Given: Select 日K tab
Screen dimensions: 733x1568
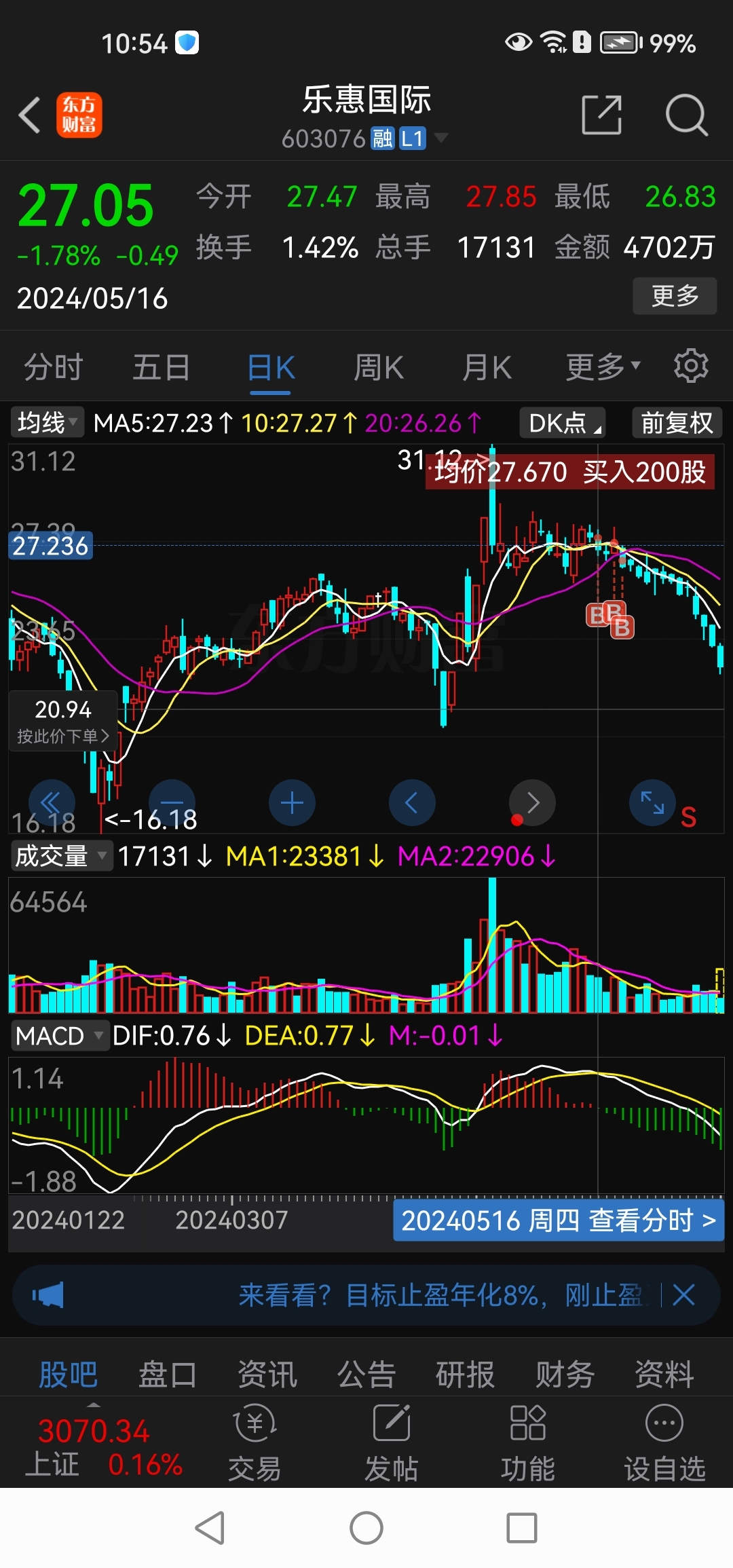Looking at the screenshot, I should coord(271,367).
